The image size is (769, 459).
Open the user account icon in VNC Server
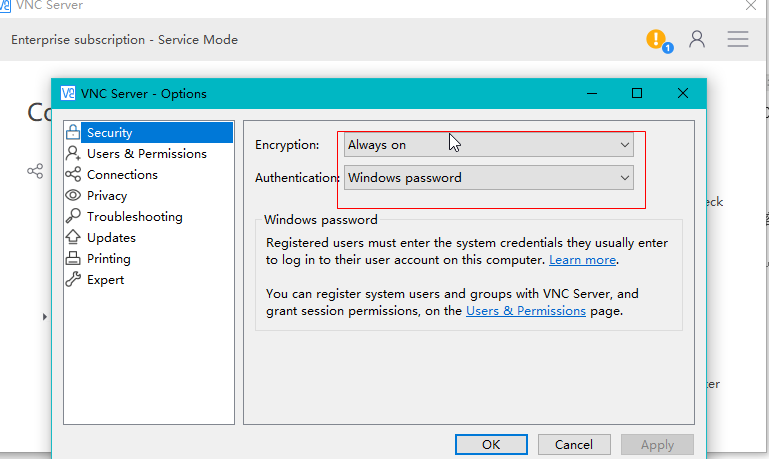click(x=697, y=39)
